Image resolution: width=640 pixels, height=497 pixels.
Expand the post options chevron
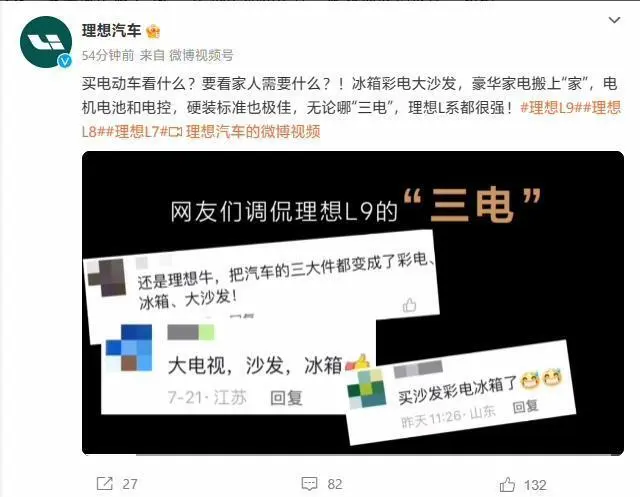coord(614,20)
